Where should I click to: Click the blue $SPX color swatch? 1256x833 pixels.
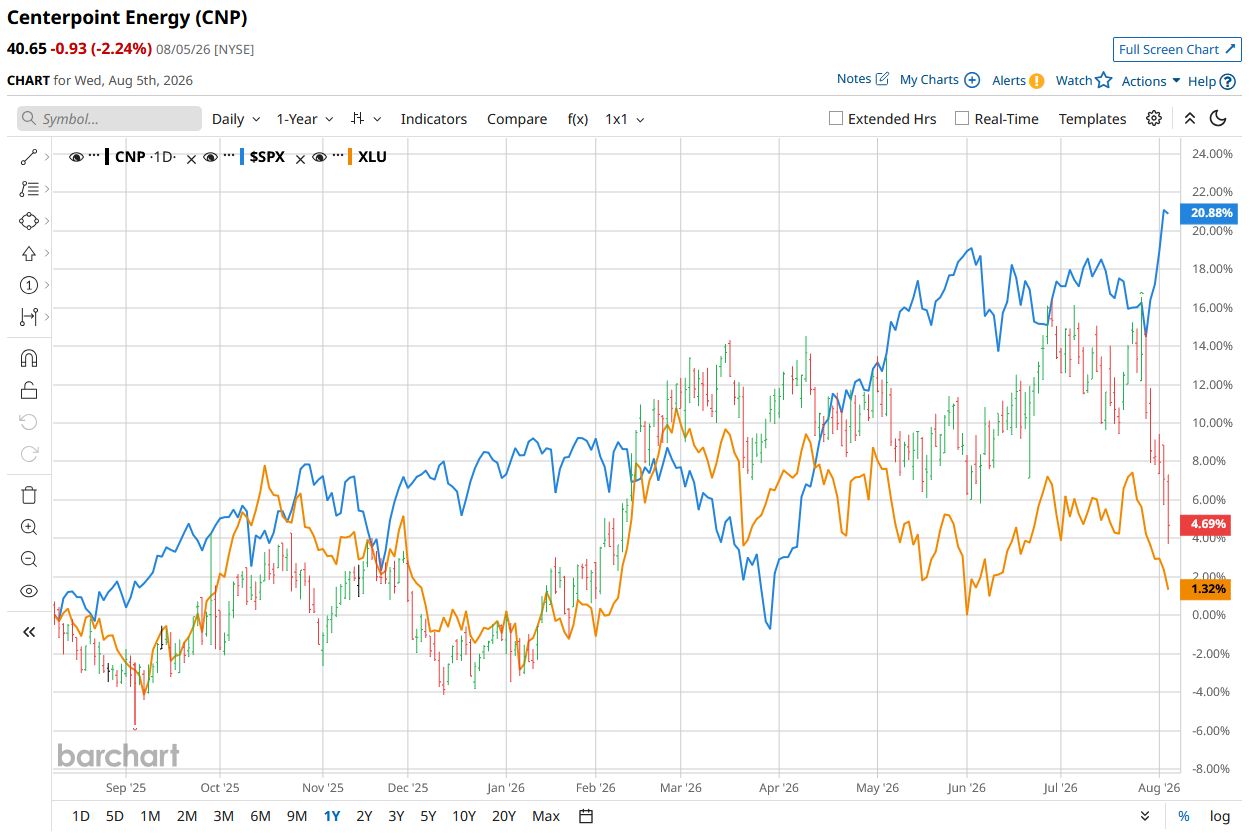click(x=242, y=157)
